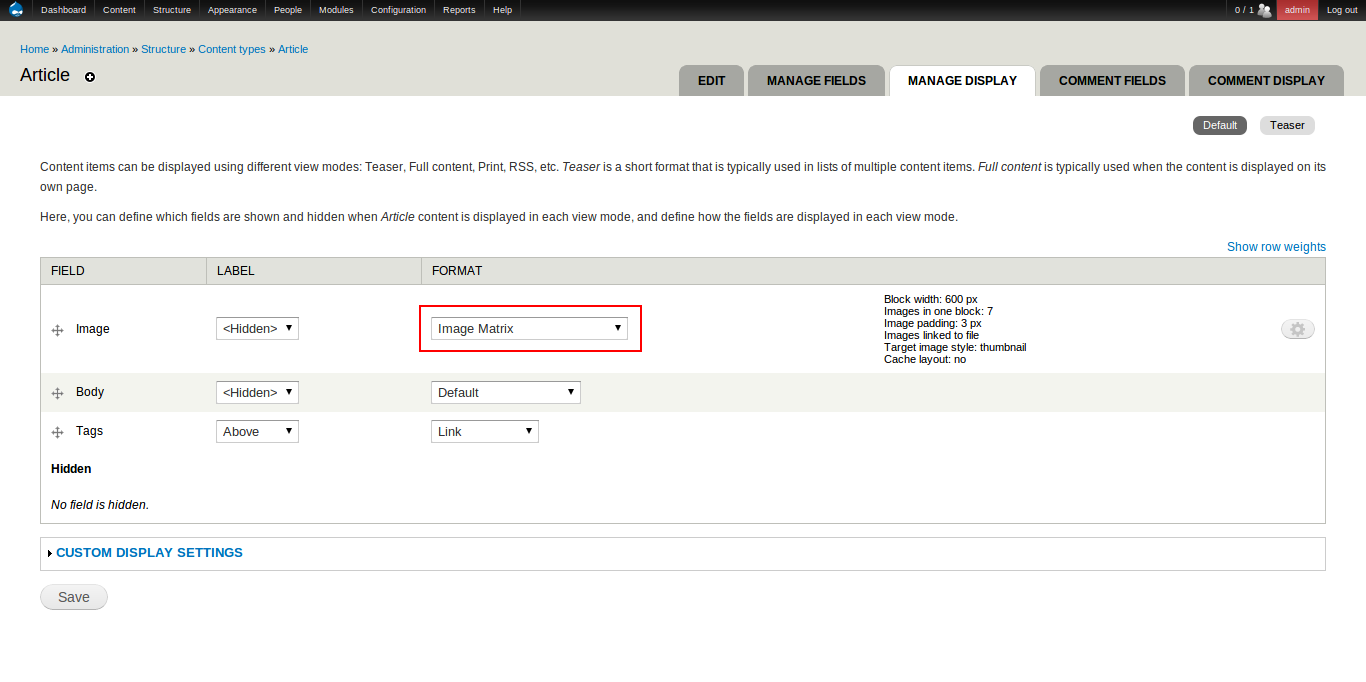
Task: Open the Configuration menu in the toolbar
Action: (398, 10)
